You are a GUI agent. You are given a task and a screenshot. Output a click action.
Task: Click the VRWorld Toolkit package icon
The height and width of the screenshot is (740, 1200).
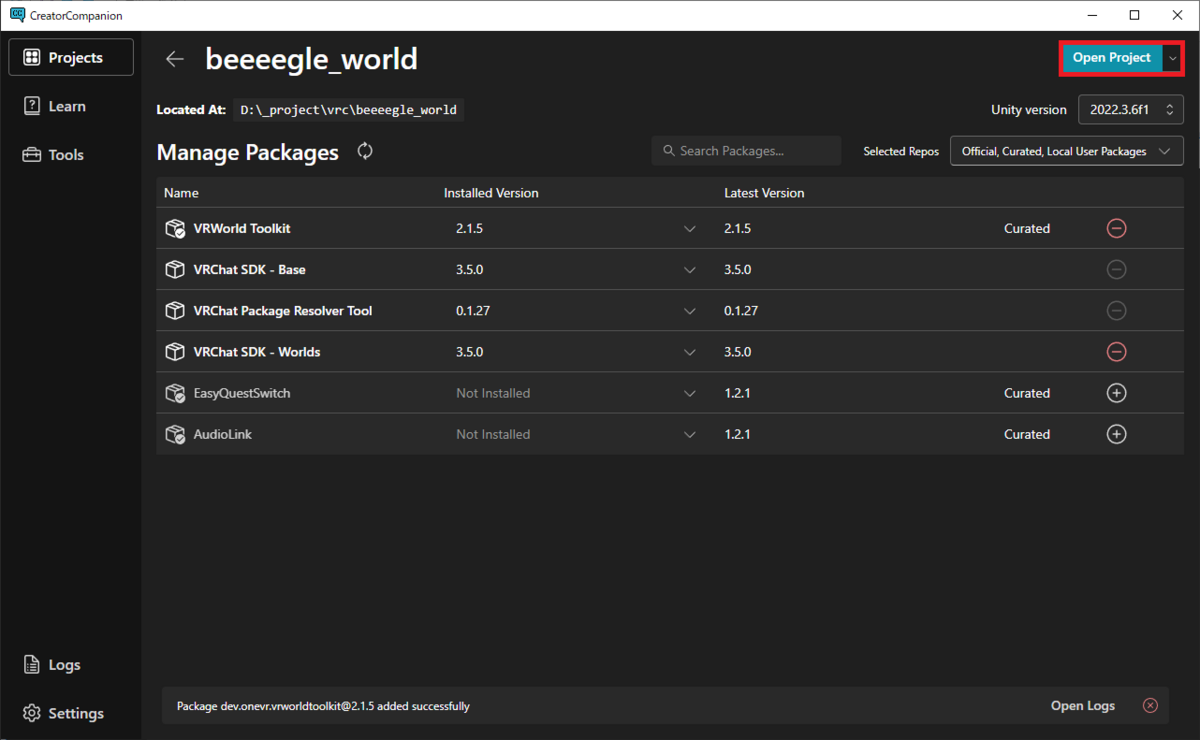click(175, 229)
